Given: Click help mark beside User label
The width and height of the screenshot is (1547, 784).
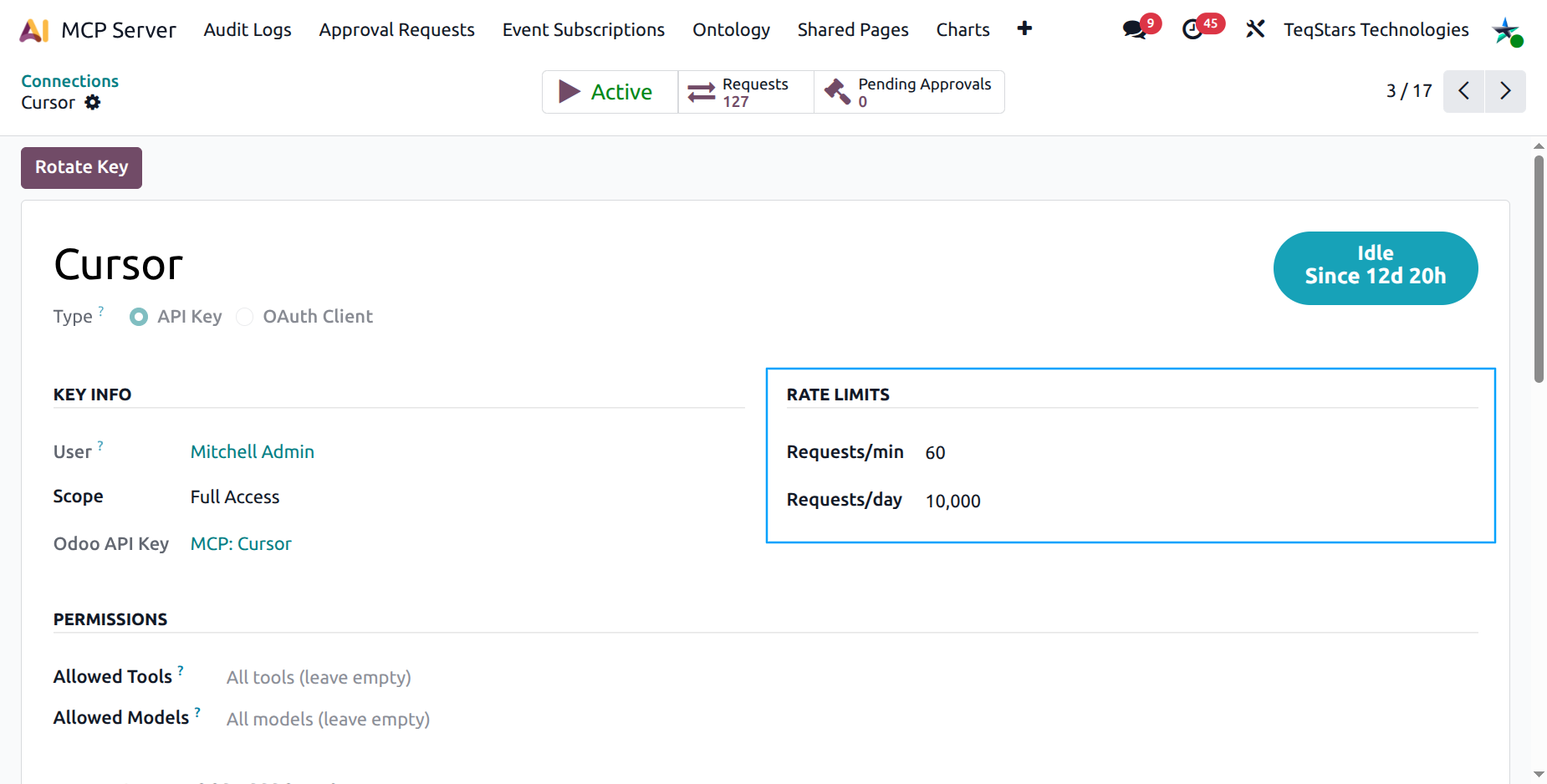Looking at the screenshot, I should click(100, 445).
